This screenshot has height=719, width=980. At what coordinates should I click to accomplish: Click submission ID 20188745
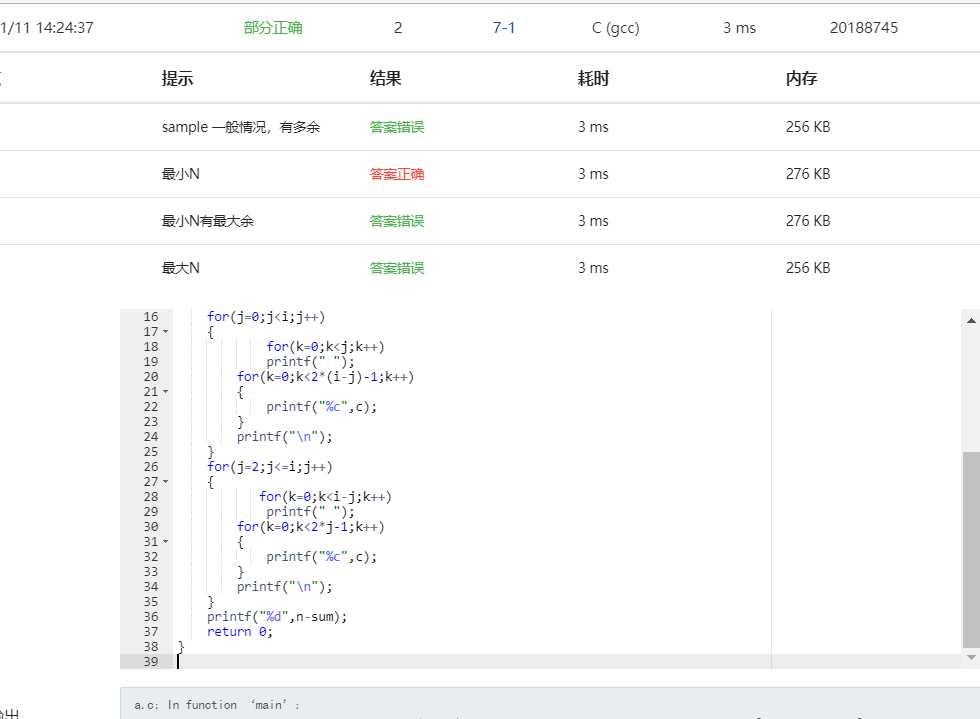(863, 28)
